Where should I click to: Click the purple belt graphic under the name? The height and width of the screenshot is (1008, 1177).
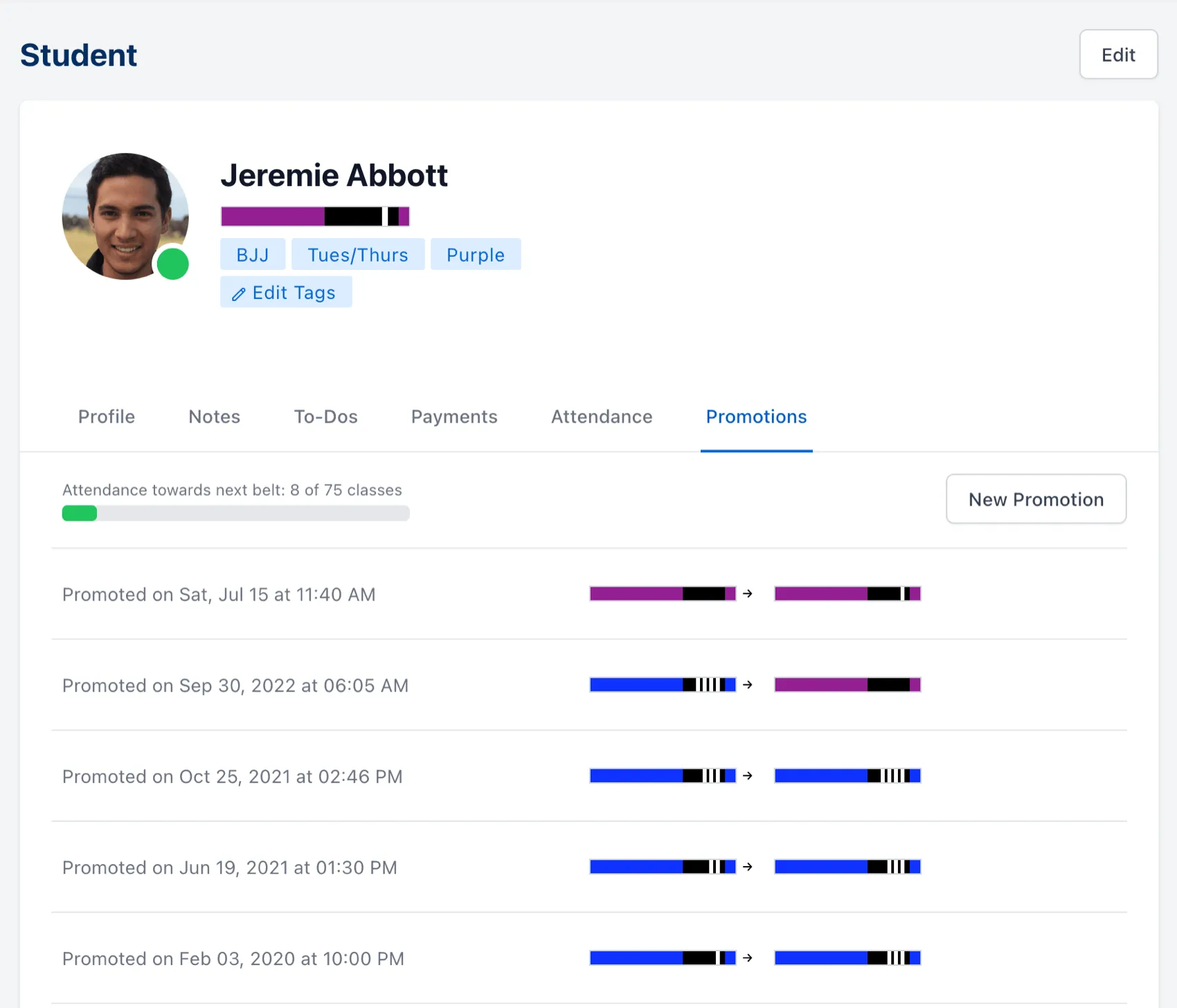point(314,215)
